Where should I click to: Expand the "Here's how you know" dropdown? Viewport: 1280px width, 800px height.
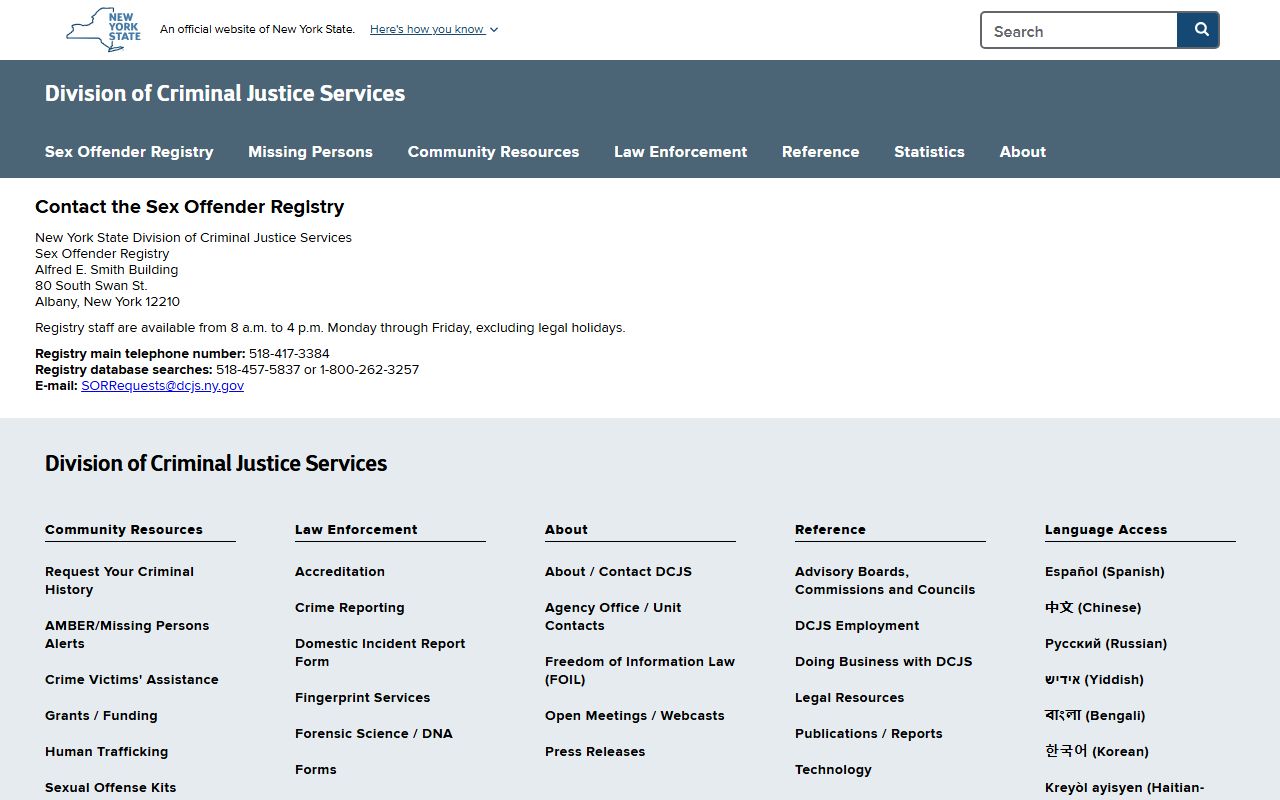[434, 29]
